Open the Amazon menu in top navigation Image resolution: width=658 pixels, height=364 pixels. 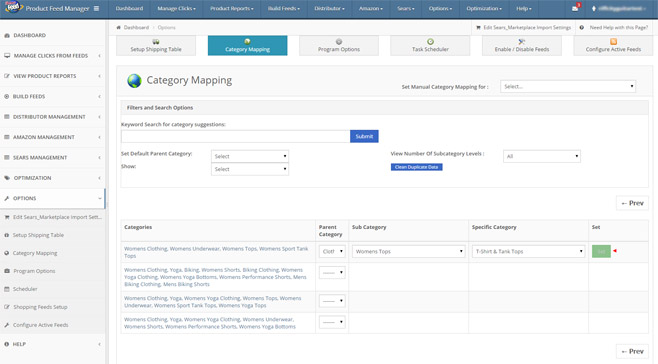click(371, 8)
